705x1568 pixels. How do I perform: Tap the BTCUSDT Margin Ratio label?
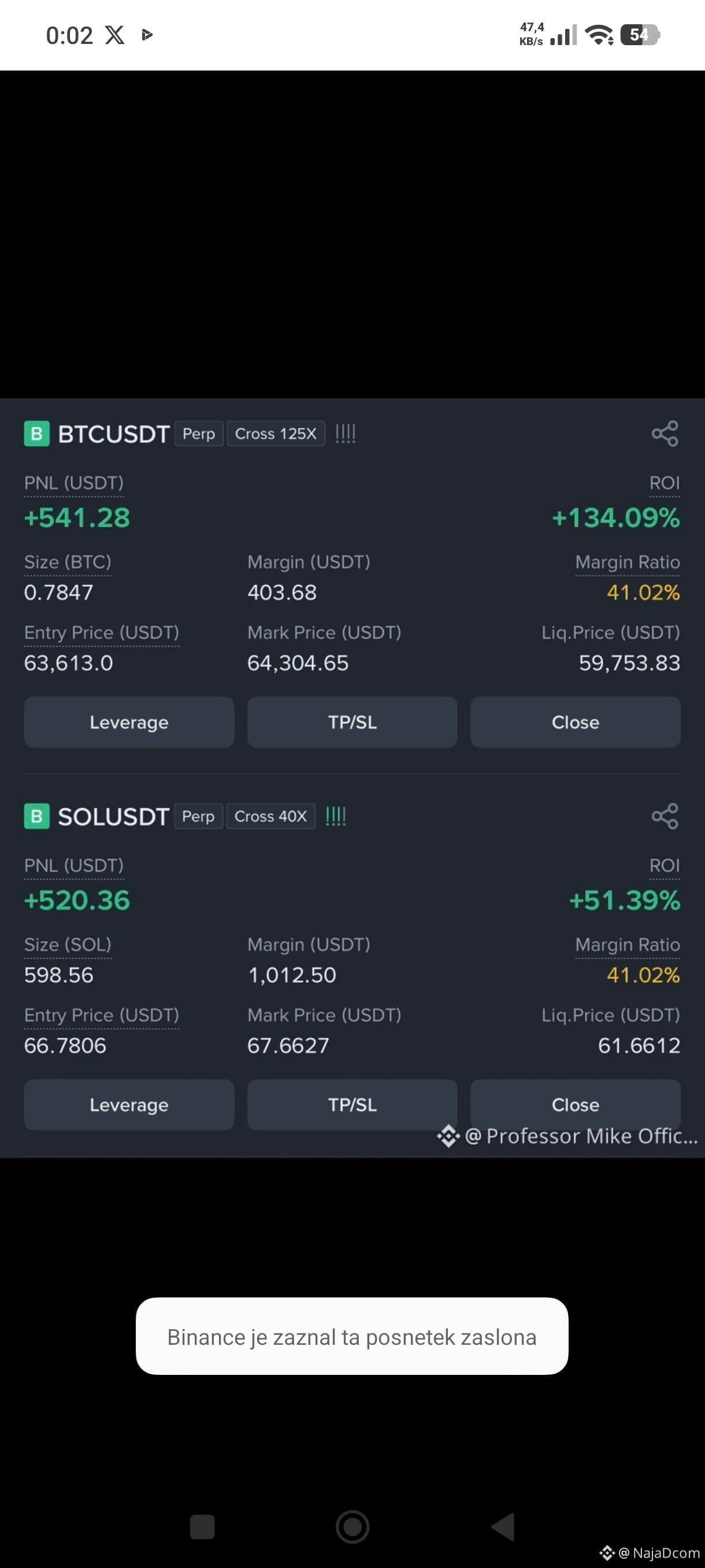point(627,562)
